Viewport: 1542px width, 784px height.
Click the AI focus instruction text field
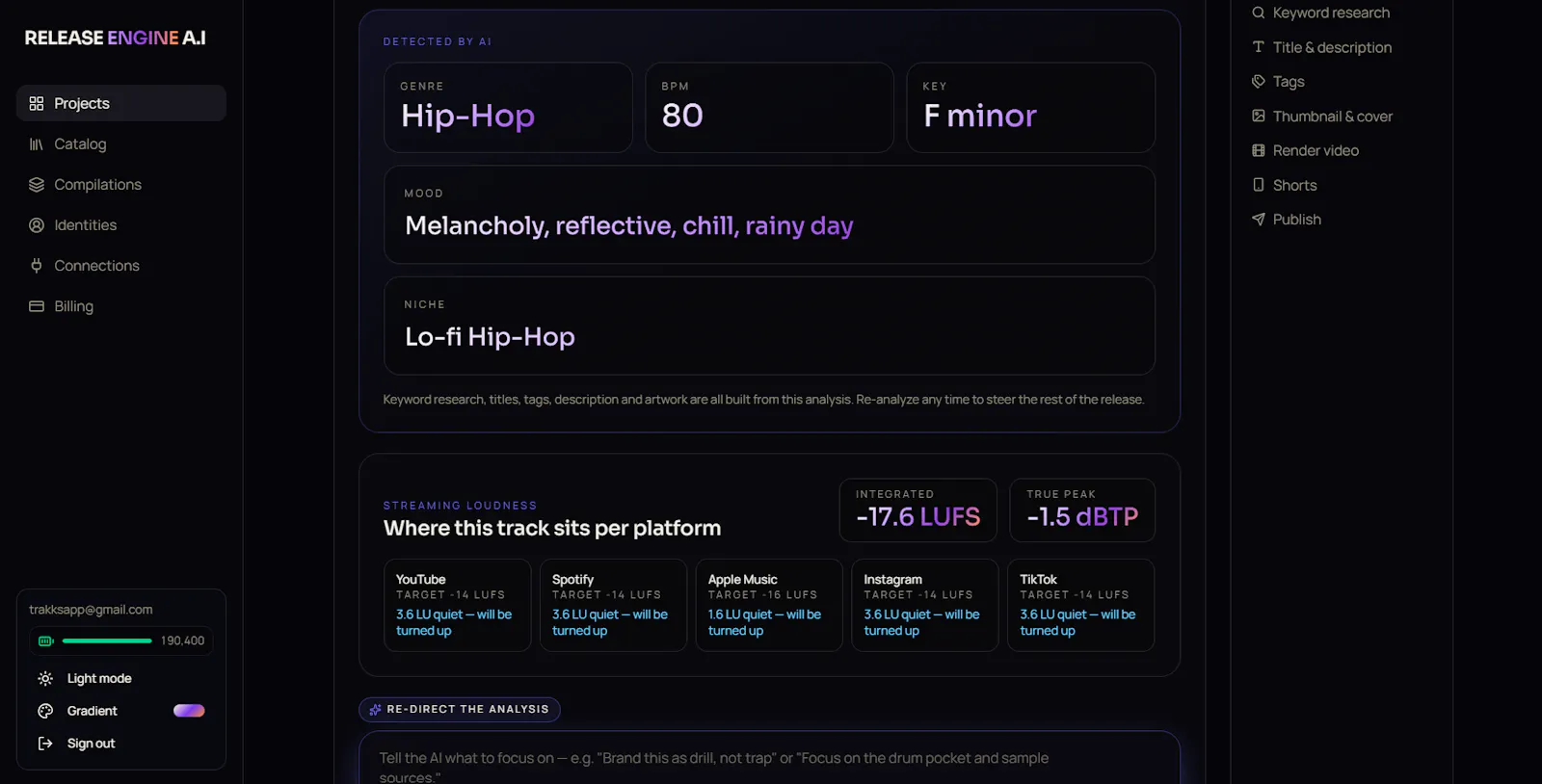pos(769,758)
